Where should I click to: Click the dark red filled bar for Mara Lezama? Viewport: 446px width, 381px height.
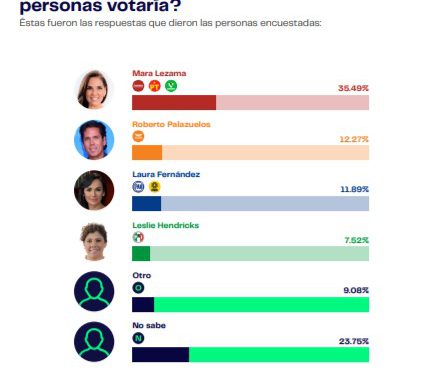[174, 103]
